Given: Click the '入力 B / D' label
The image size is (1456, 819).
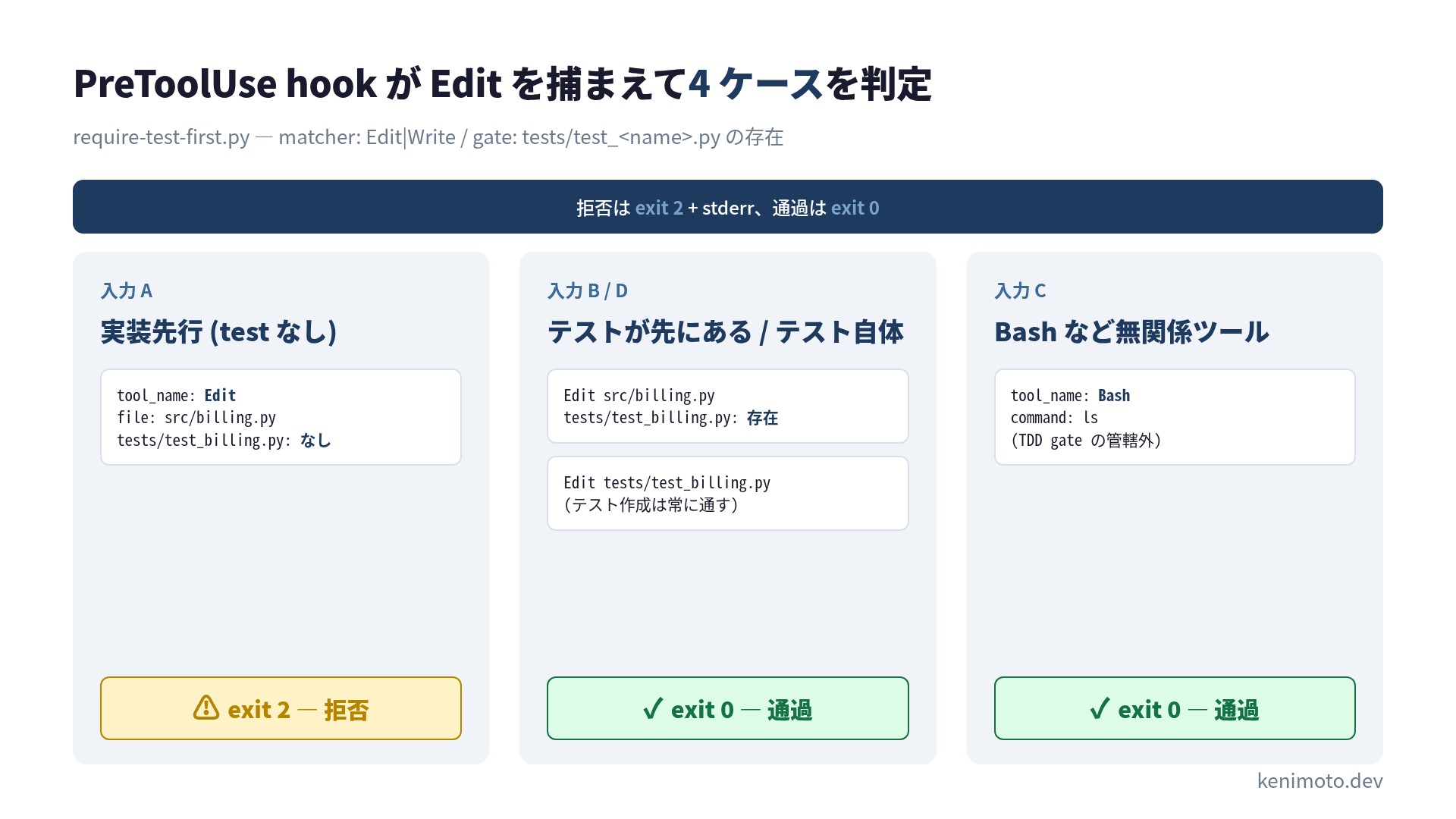Looking at the screenshot, I should click(588, 290).
